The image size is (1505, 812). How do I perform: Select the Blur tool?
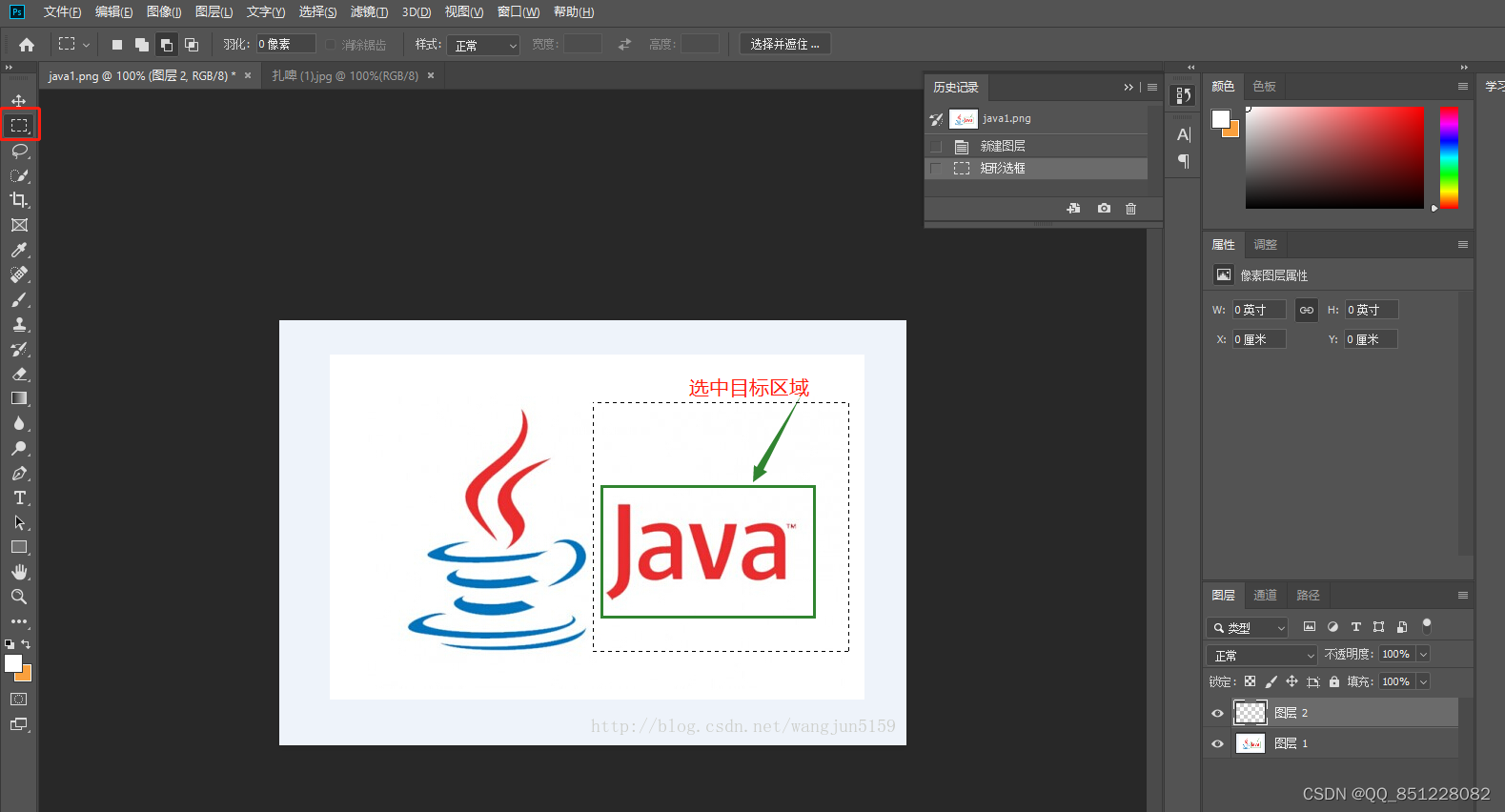(19, 423)
